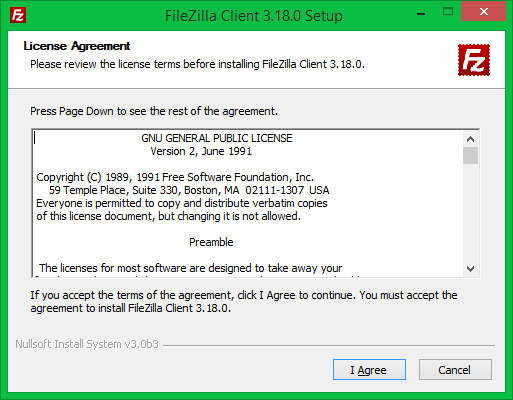This screenshot has width=513, height=400.
Task: Minimize the FileZilla Setup window
Action: coord(421,14)
